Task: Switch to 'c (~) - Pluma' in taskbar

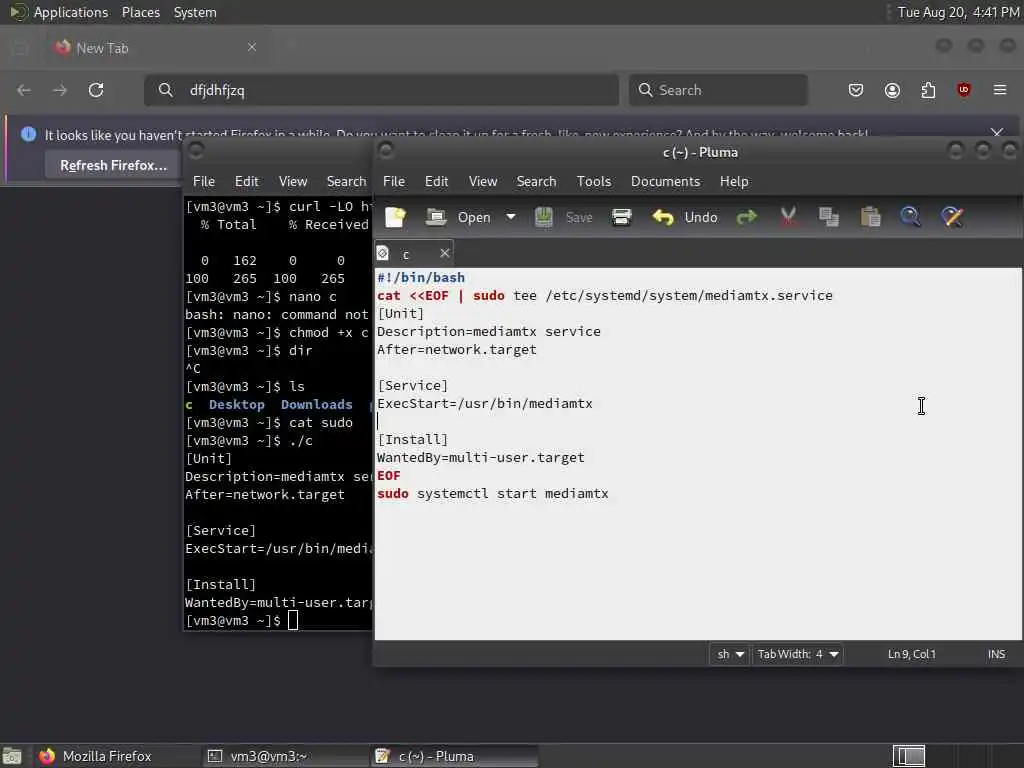Action: point(454,756)
